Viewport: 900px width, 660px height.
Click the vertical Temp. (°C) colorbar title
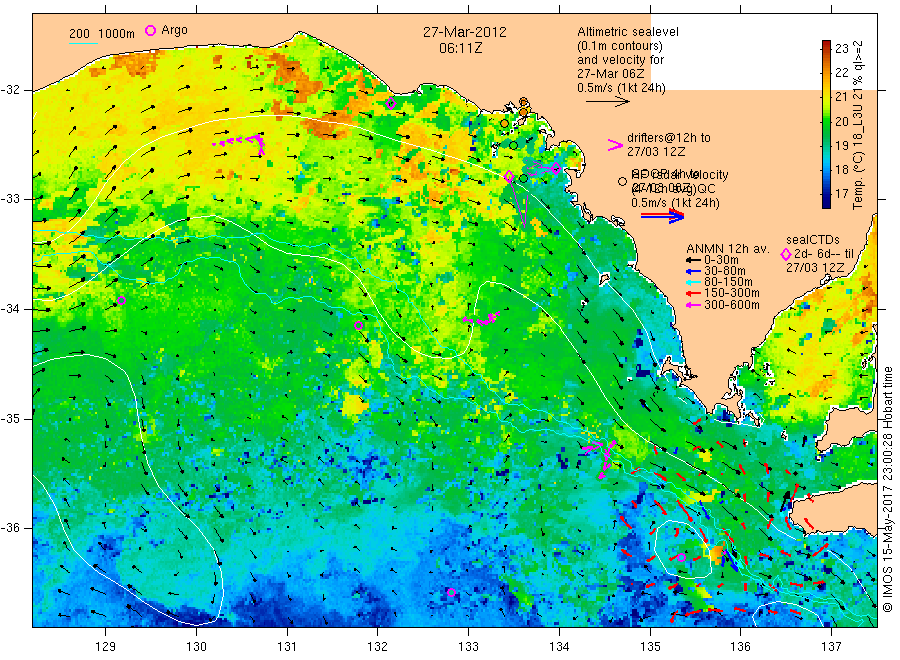(858, 125)
